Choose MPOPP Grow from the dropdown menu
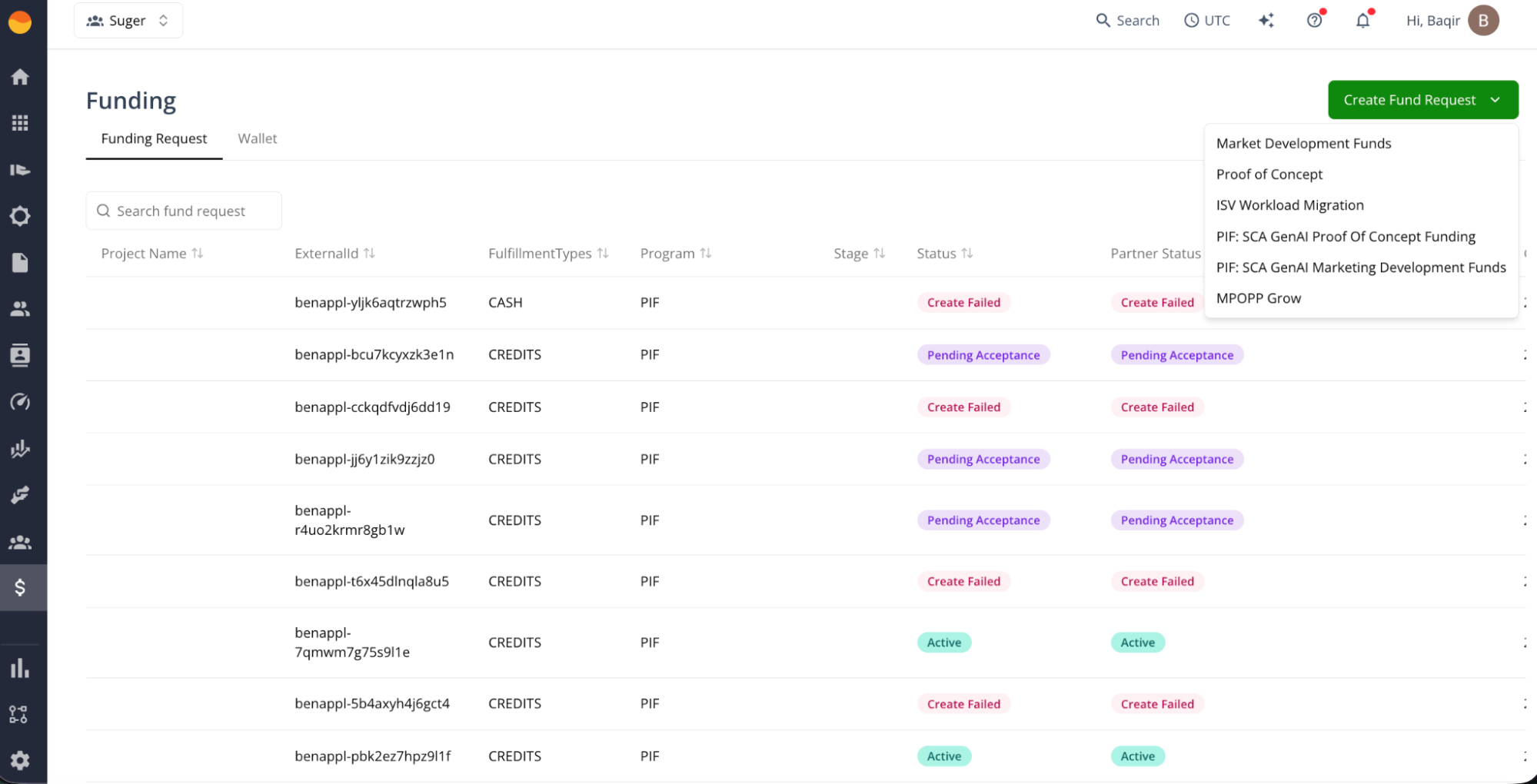 (x=1259, y=298)
